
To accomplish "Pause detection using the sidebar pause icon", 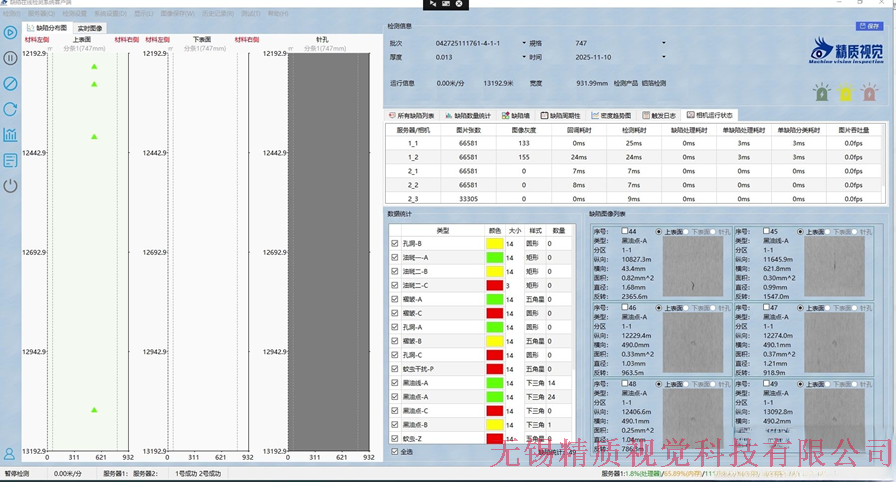I will click(10, 58).
